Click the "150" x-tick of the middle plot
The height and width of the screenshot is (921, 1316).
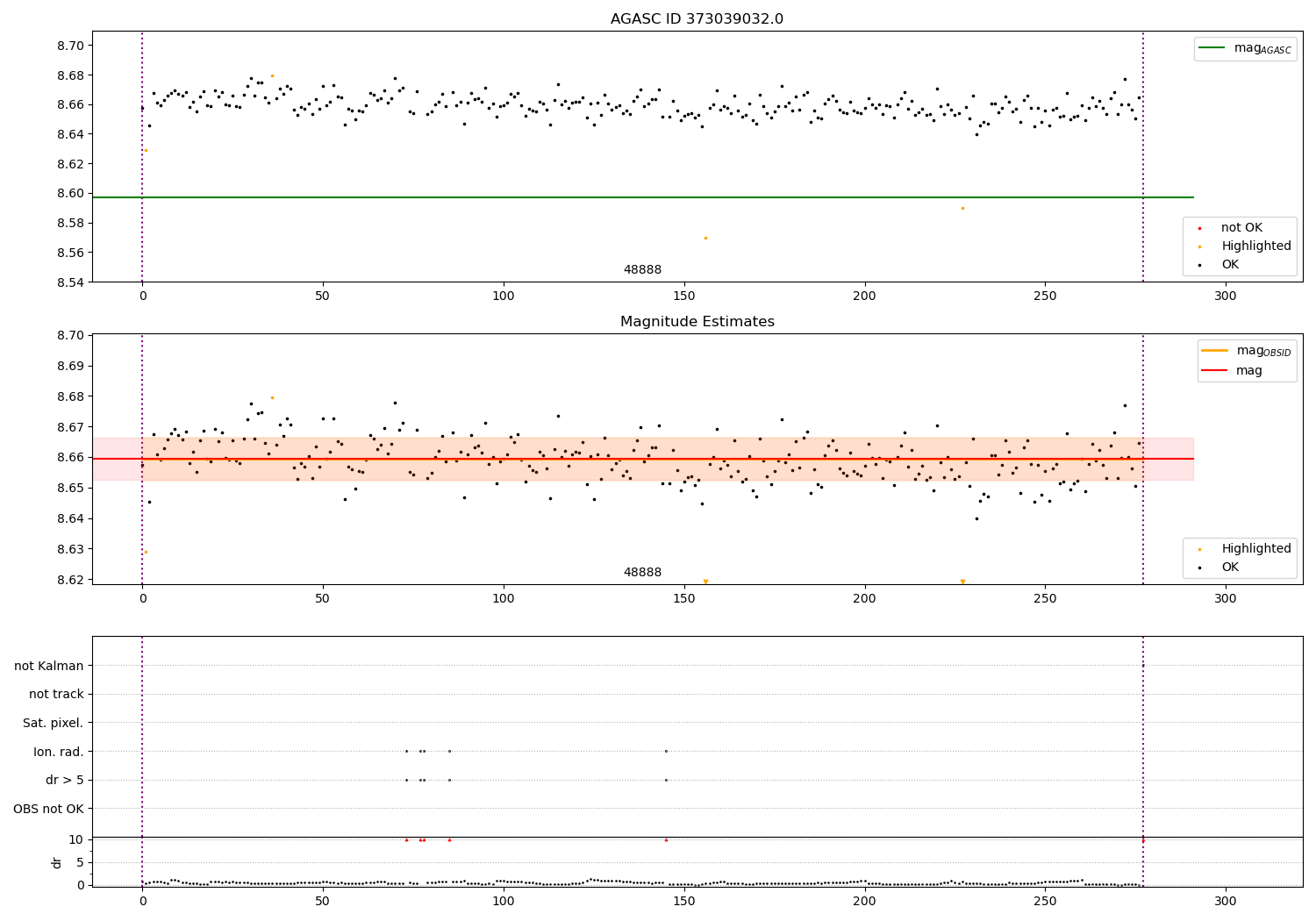(x=683, y=599)
